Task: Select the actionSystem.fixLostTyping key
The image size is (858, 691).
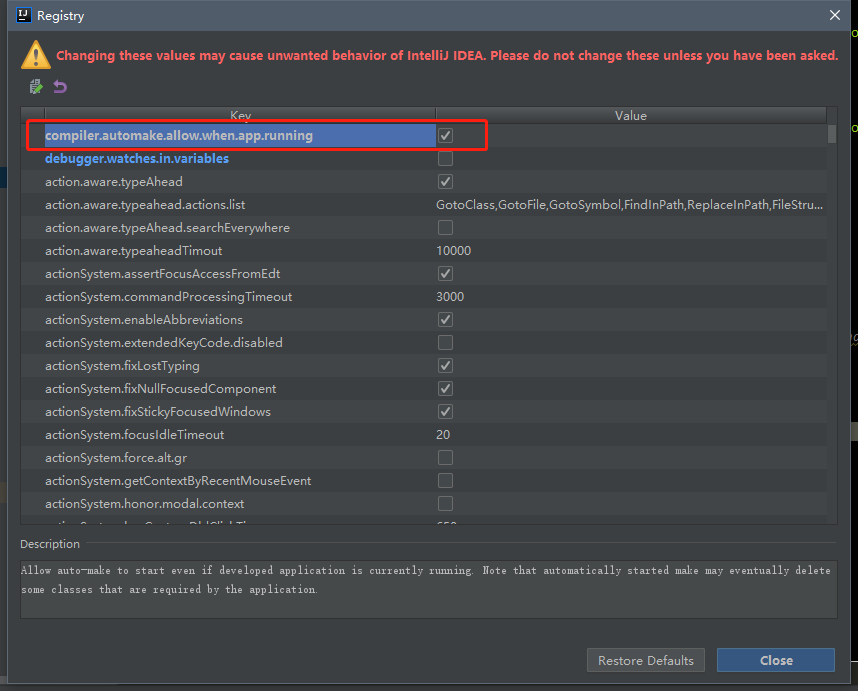Action: point(122,365)
